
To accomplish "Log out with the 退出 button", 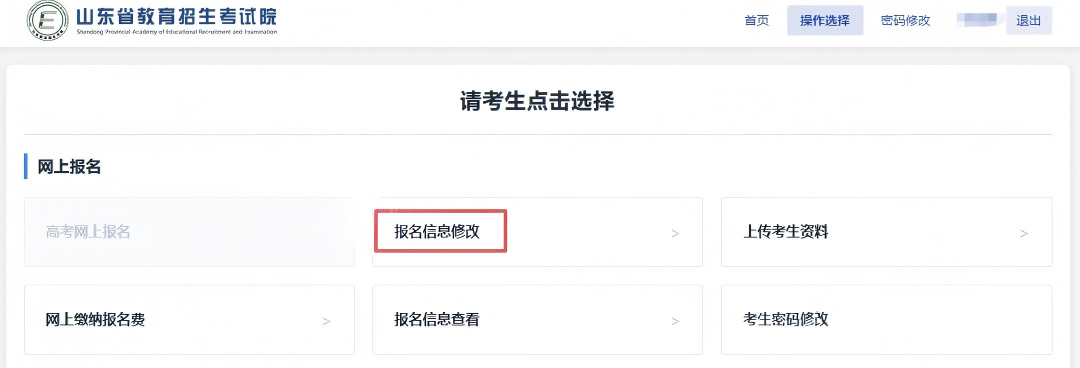I will point(1029,21).
